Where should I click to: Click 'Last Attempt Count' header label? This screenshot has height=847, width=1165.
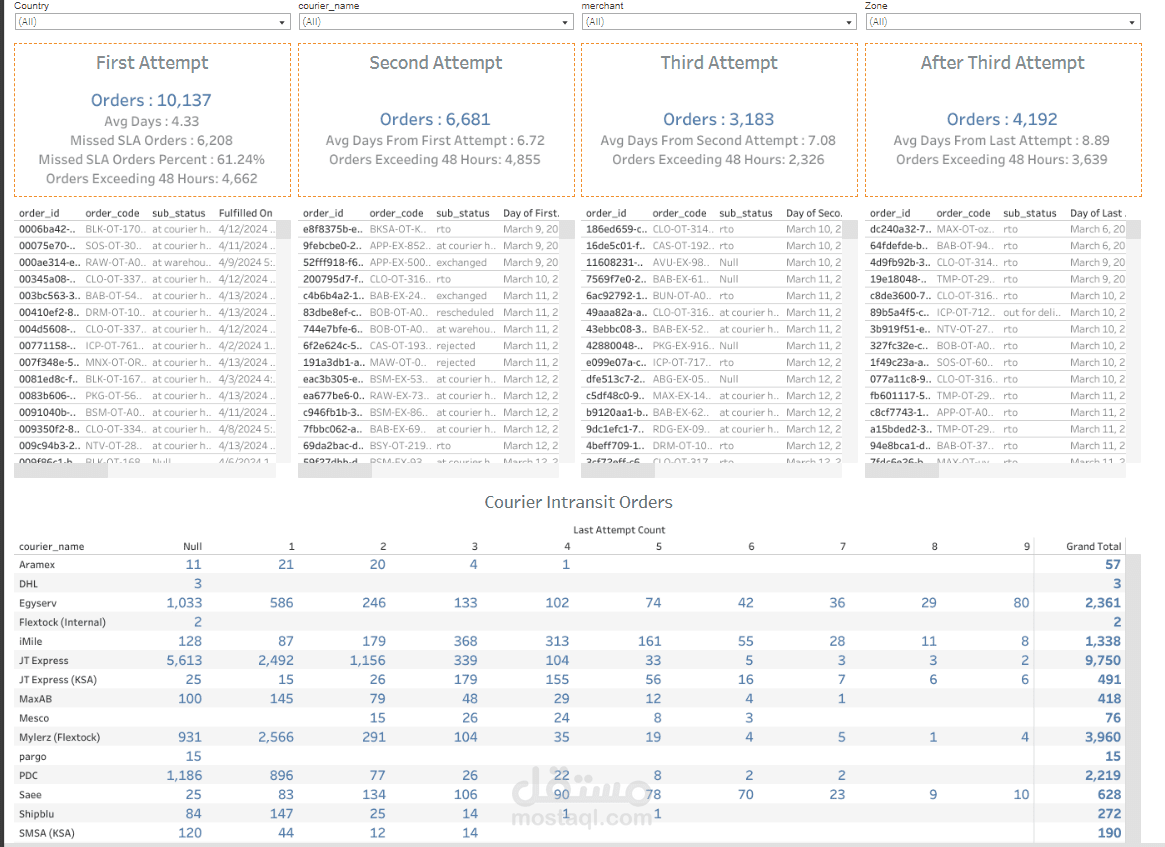(x=619, y=530)
